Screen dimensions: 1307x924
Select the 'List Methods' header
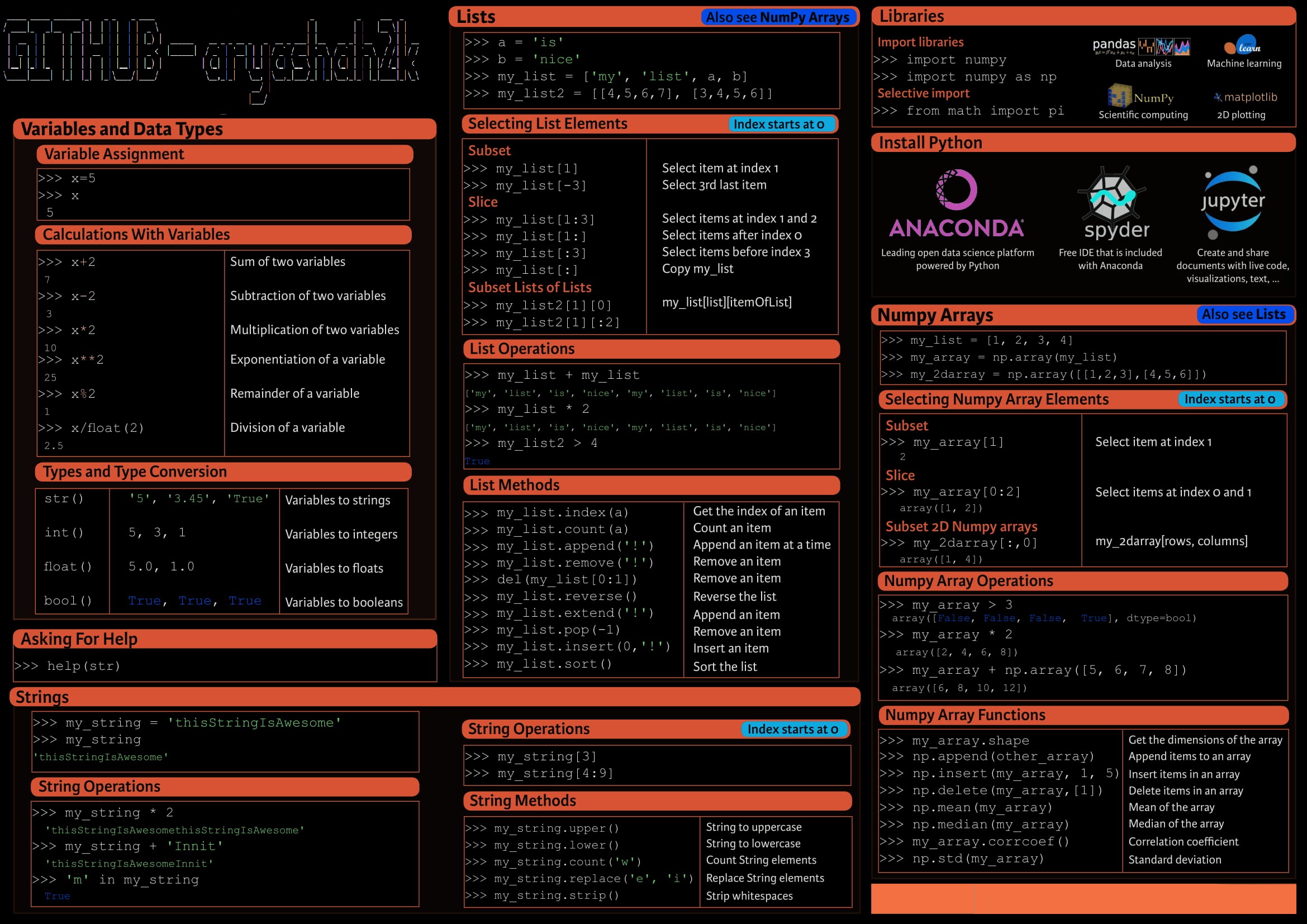pos(651,485)
